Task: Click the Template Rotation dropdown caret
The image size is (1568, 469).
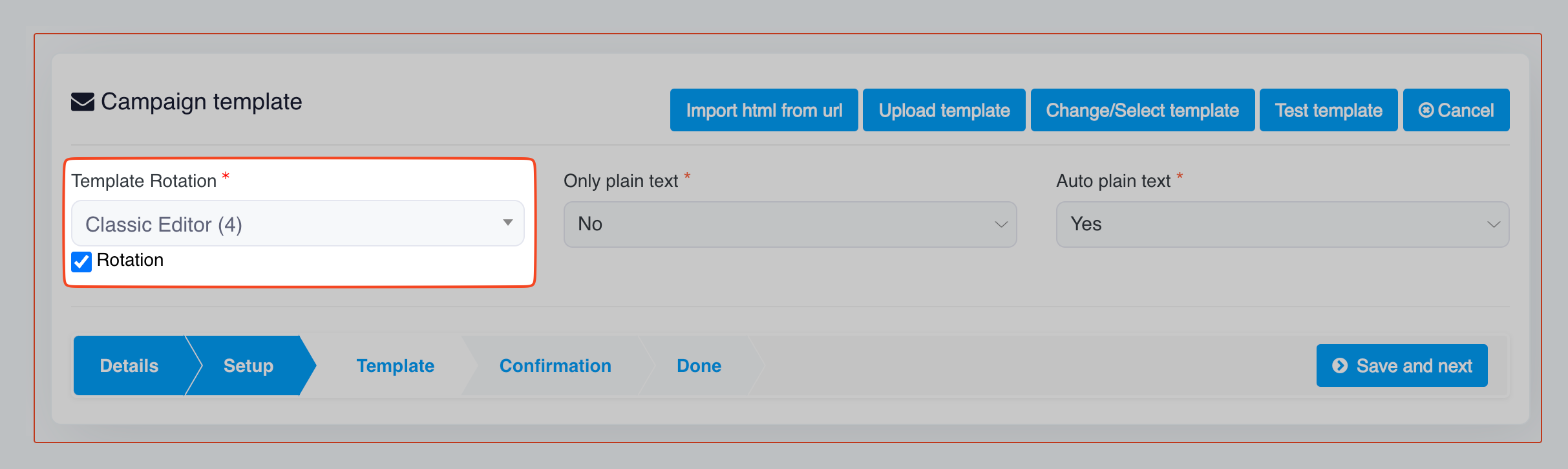Action: 508,223
